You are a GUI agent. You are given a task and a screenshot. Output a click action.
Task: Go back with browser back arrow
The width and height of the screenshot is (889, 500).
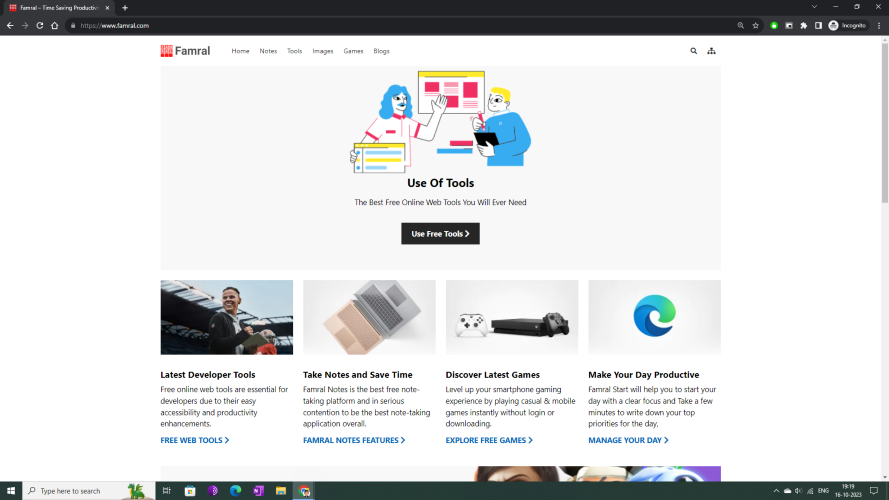click(10, 26)
